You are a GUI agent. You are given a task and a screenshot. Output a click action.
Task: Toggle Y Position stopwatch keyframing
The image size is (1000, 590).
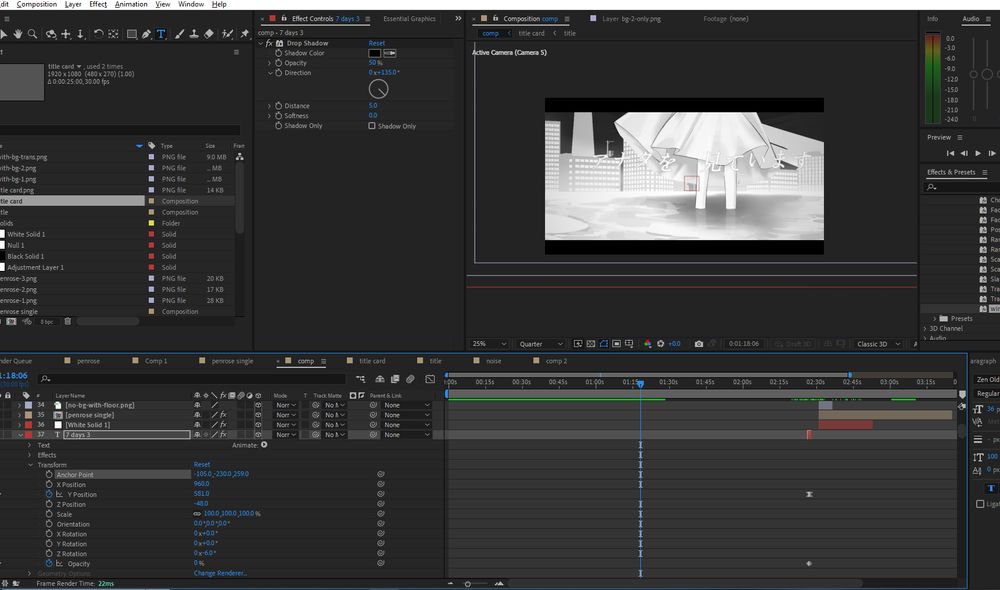pos(49,494)
